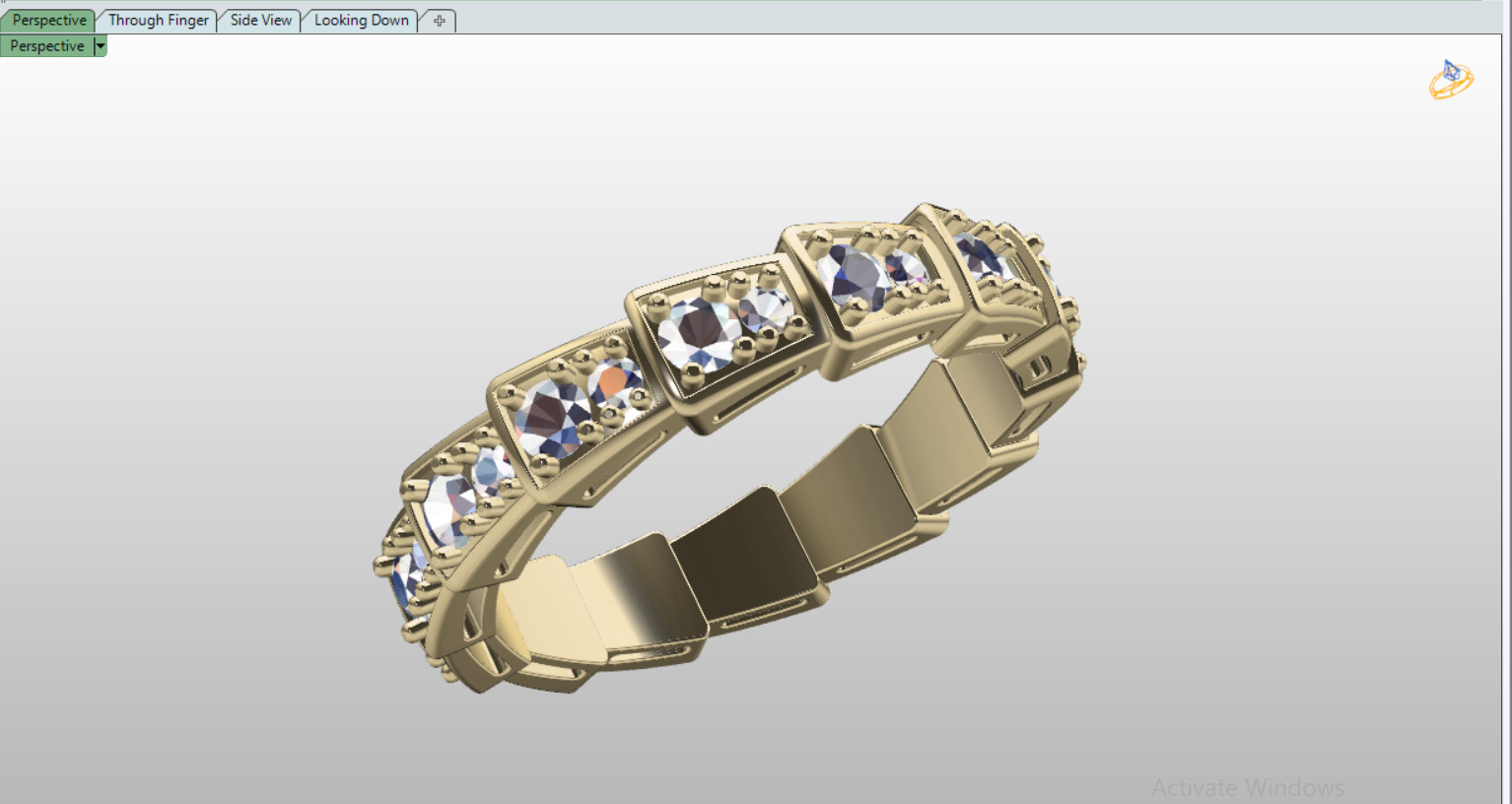Pick the gem in the far right segment
The image size is (1512, 804).
click(979, 254)
